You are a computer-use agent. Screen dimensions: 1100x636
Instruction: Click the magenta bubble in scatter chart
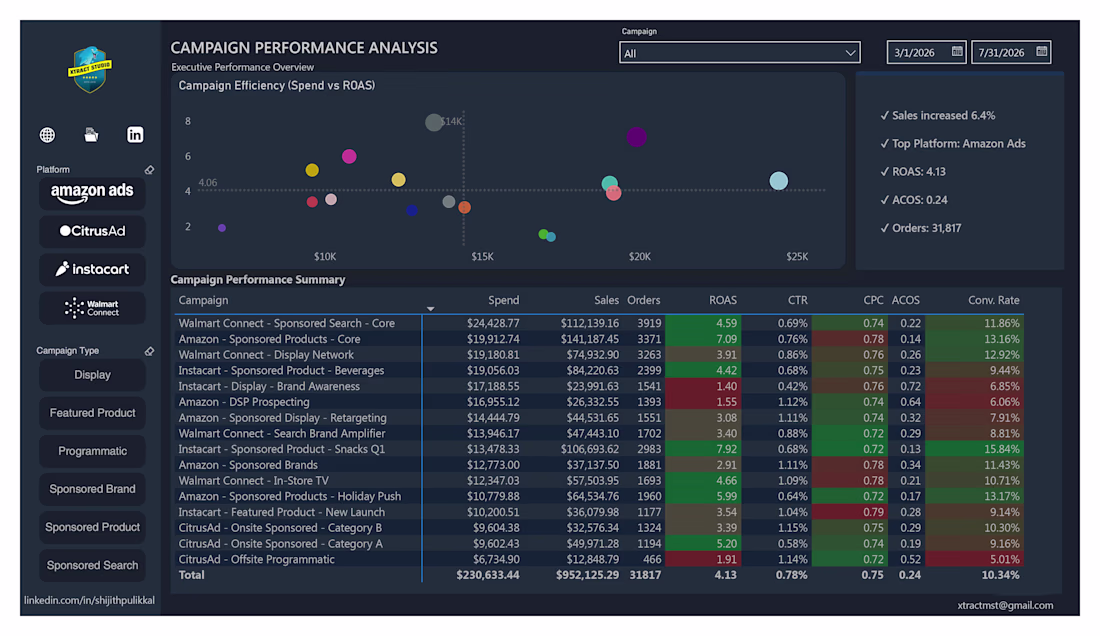click(349, 156)
